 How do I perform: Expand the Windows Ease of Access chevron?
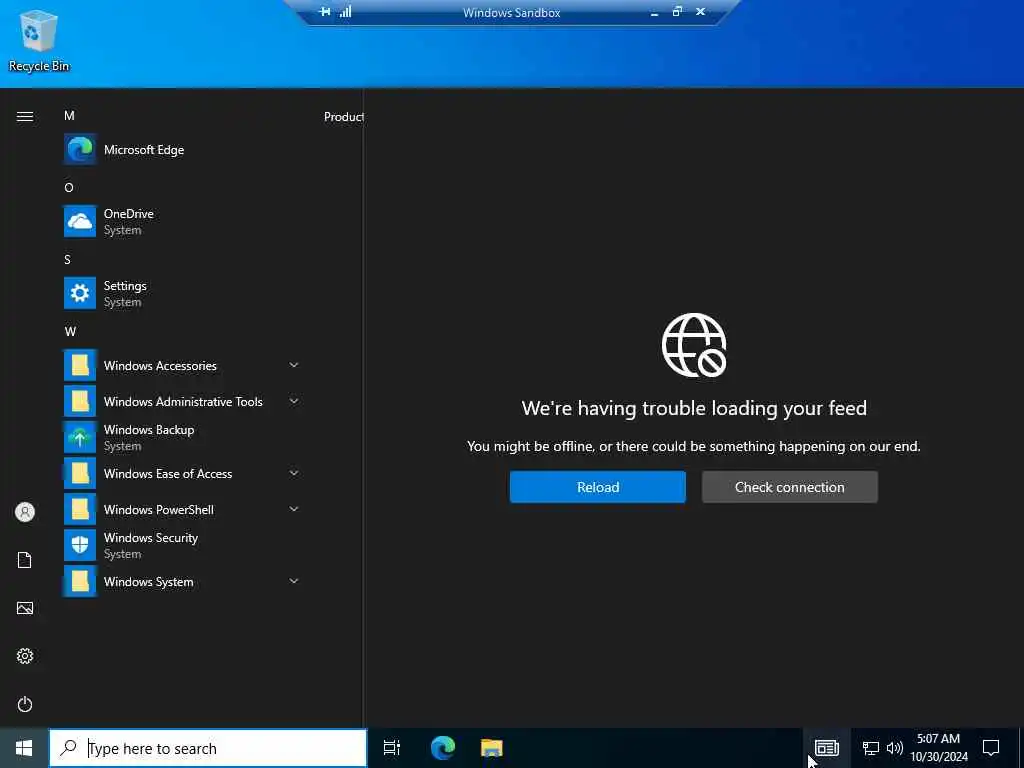point(294,473)
